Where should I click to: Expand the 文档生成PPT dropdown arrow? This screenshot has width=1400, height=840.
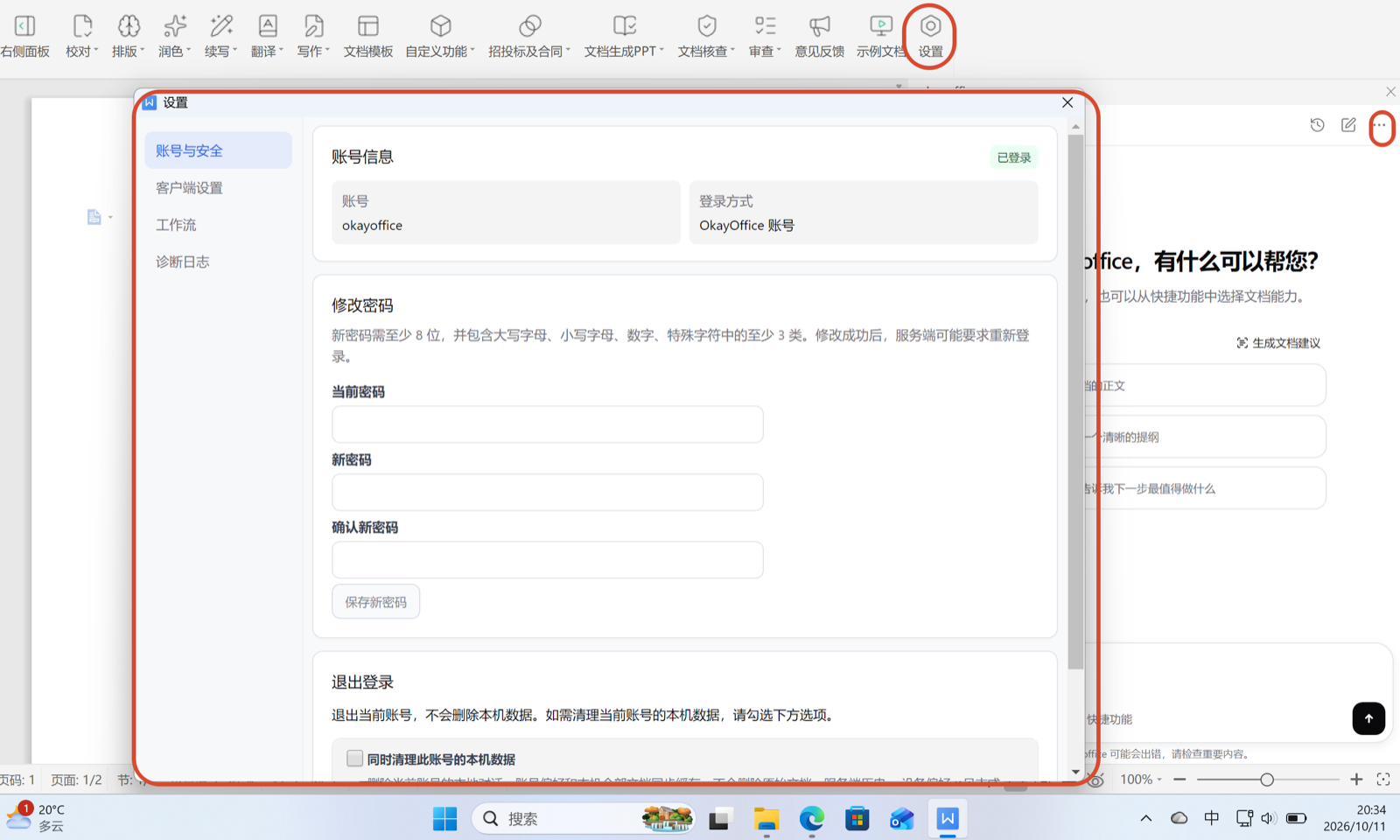click(661, 51)
